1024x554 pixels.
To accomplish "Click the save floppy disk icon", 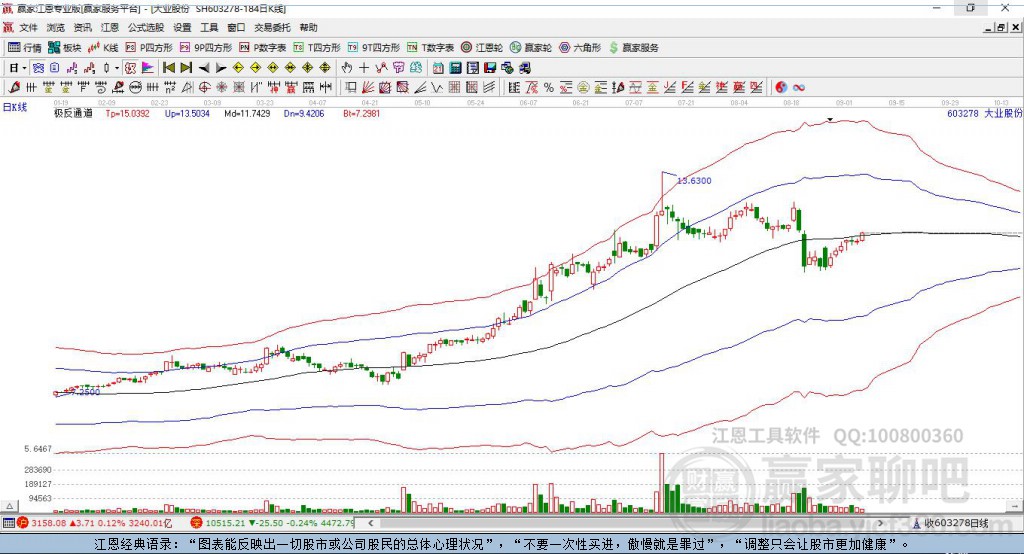I will point(490,68).
